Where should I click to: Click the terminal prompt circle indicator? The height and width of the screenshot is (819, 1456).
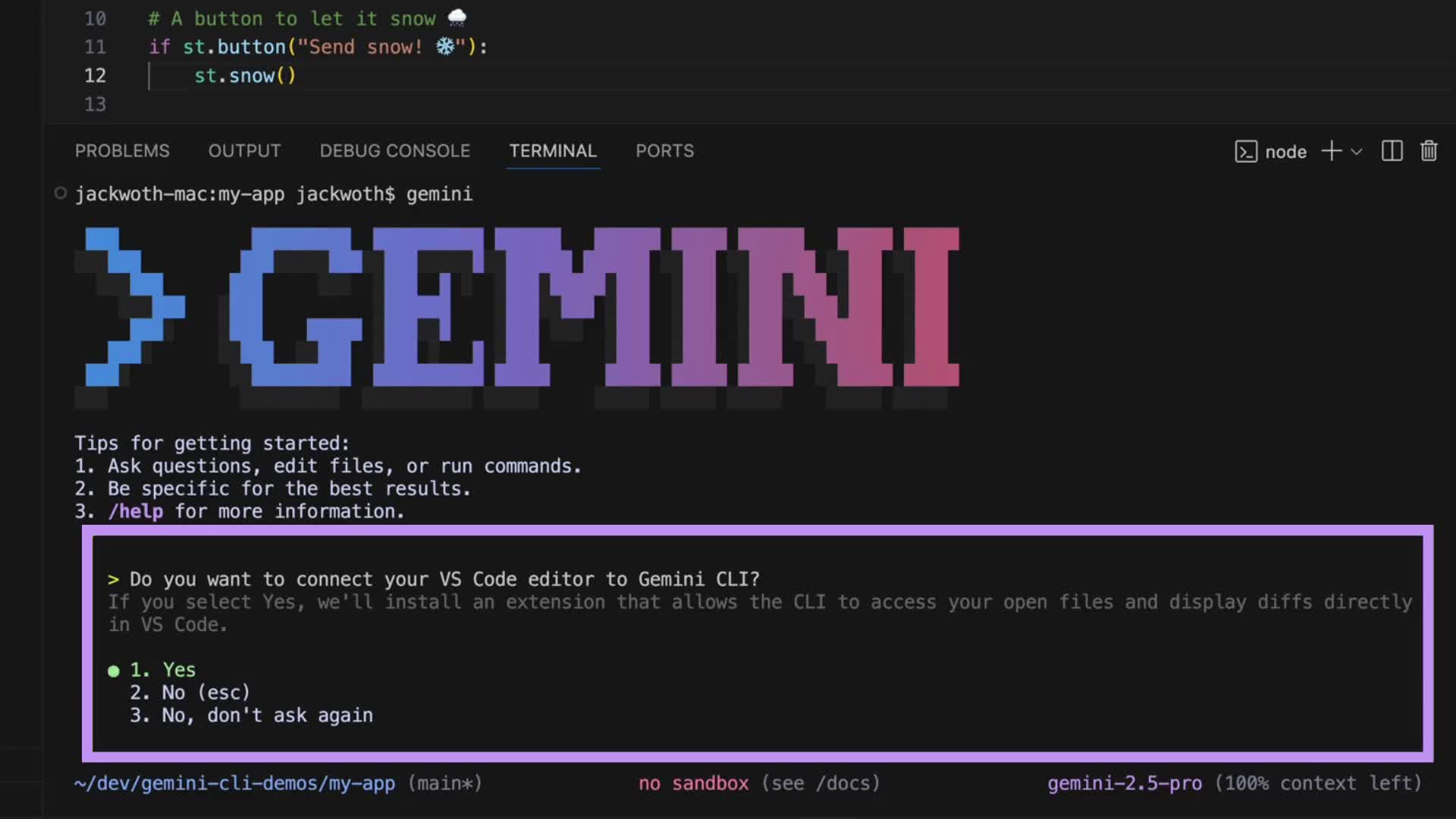(61, 193)
